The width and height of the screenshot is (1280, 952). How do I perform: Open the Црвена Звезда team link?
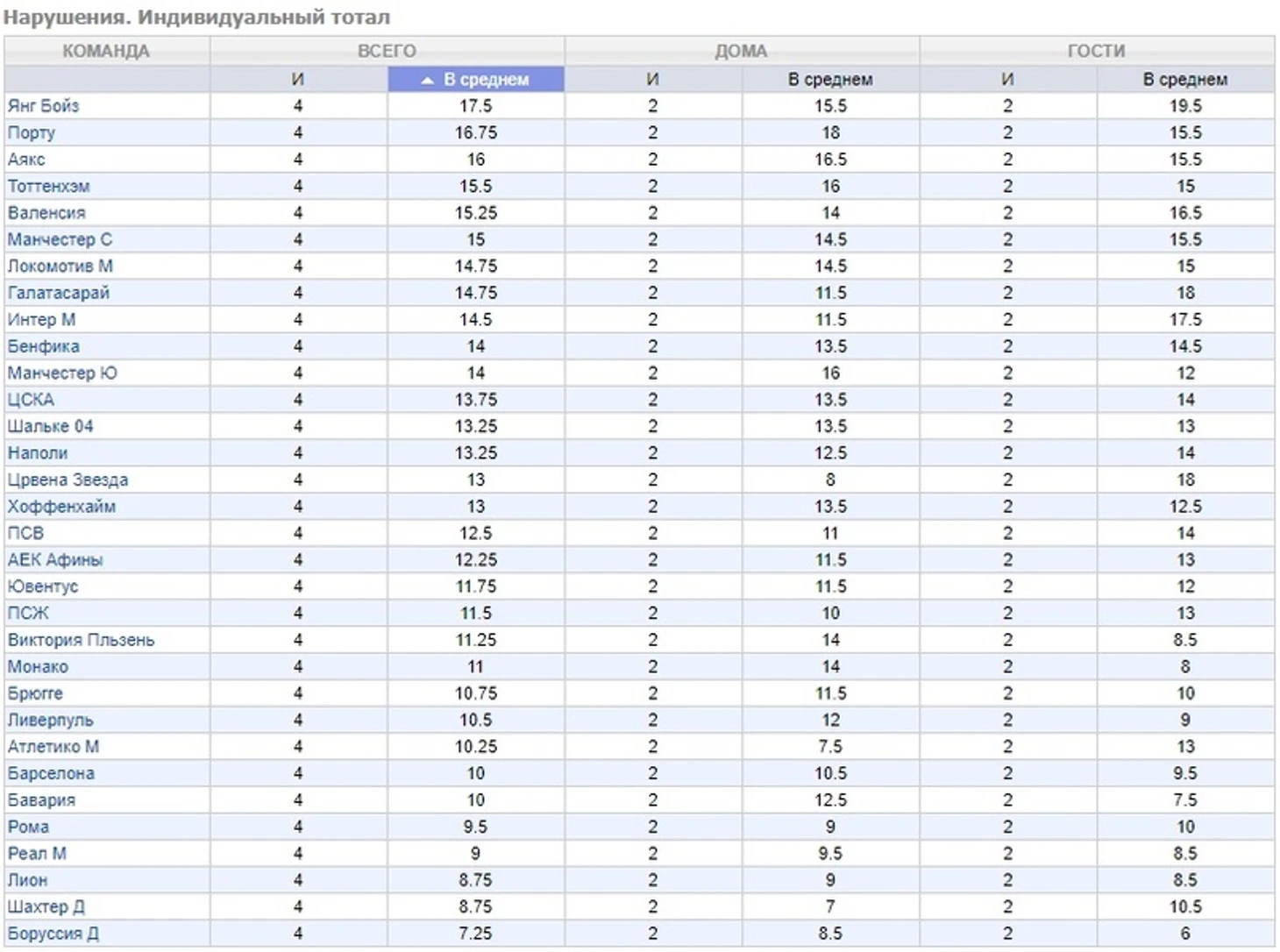click(x=68, y=480)
